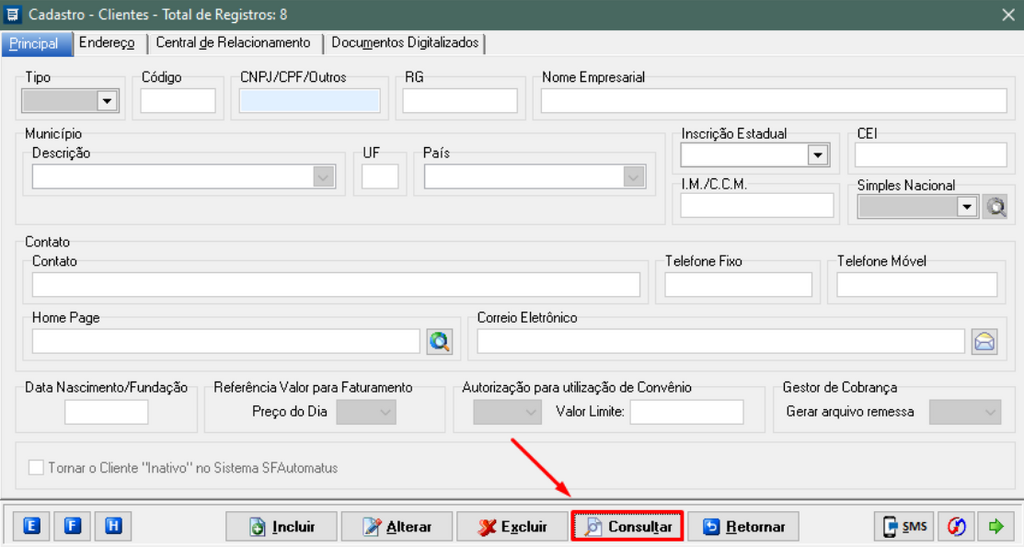Click the Nome Empresarial input field
This screenshot has height=547, width=1024.
773,101
